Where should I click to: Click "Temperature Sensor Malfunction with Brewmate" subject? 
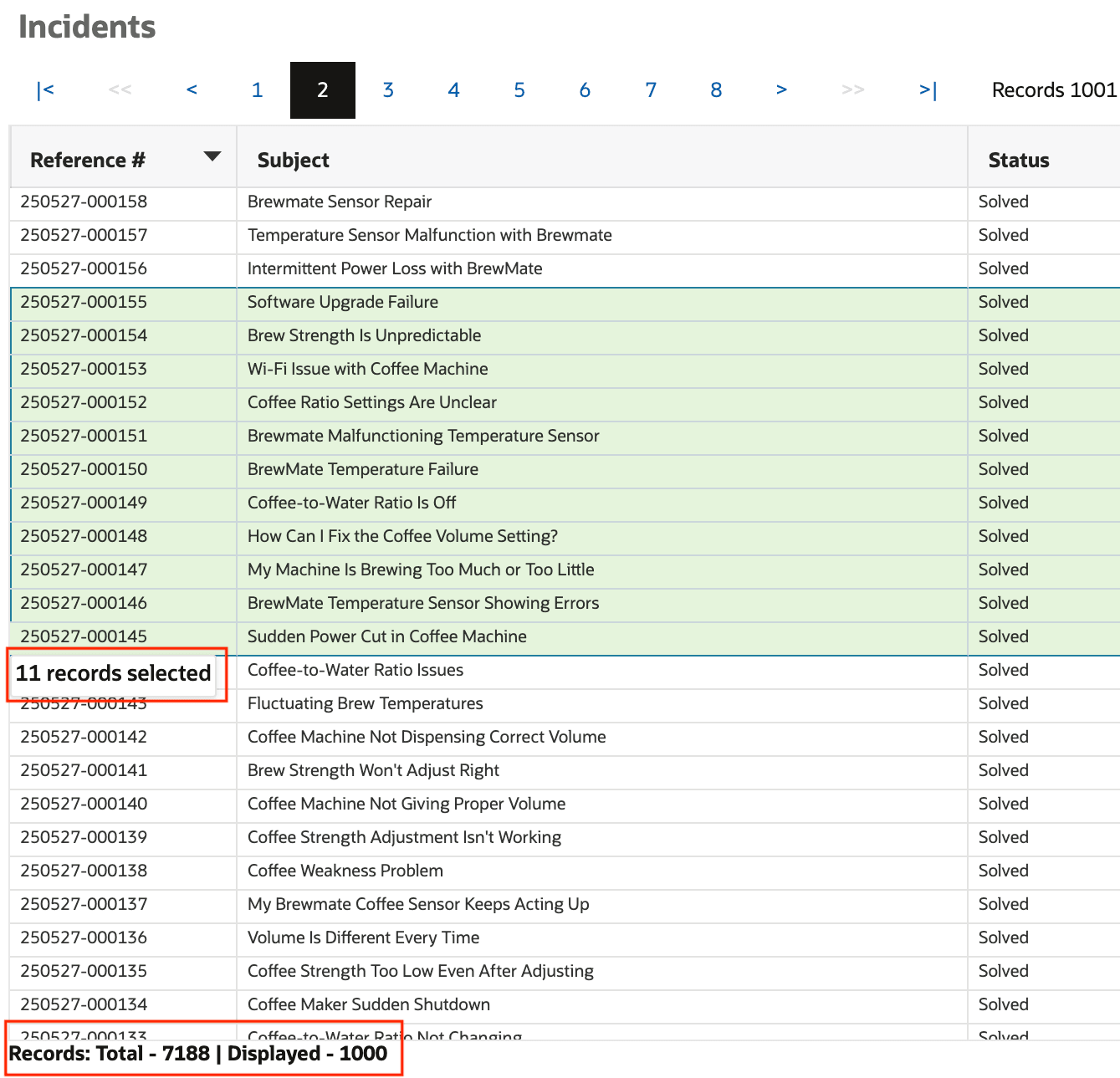[x=430, y=235]
